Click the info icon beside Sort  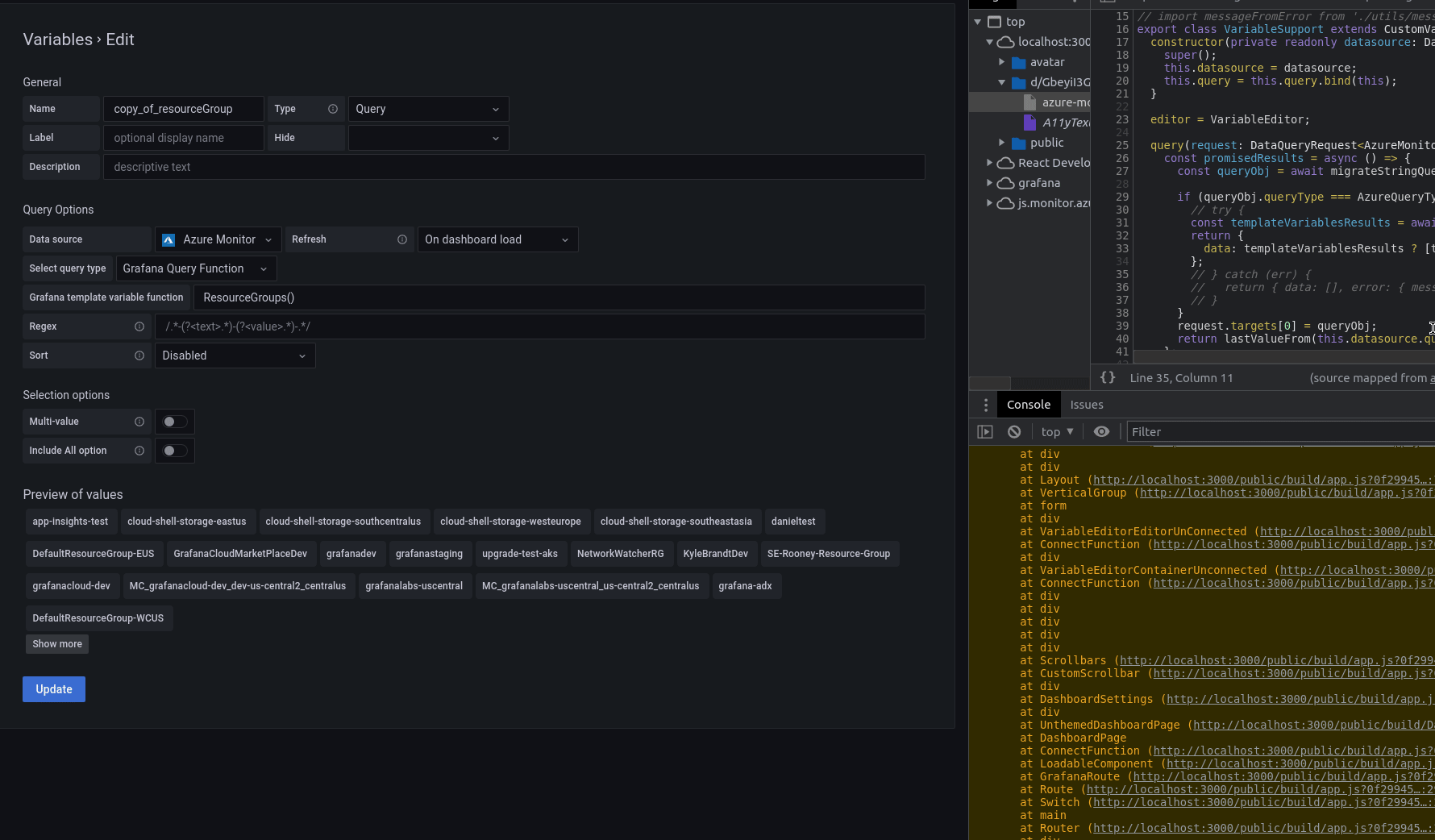point(139,356)
